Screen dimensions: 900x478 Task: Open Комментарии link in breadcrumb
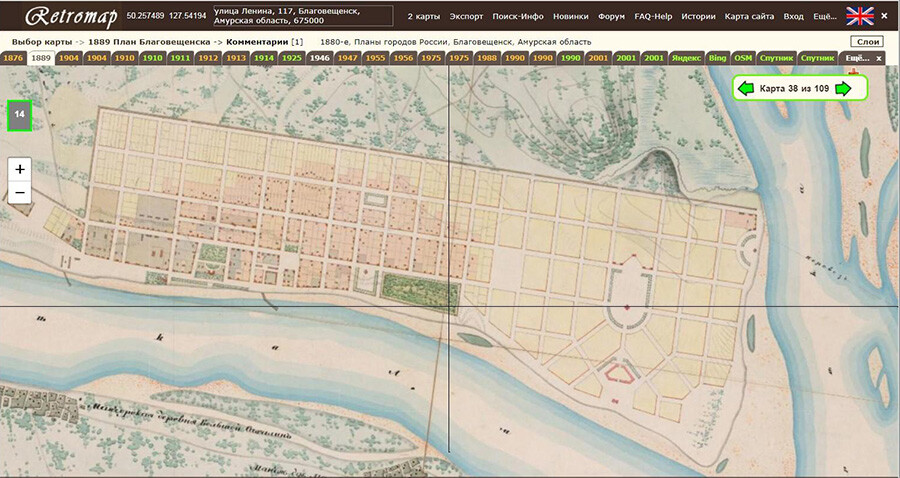click(x=257, y=42)
